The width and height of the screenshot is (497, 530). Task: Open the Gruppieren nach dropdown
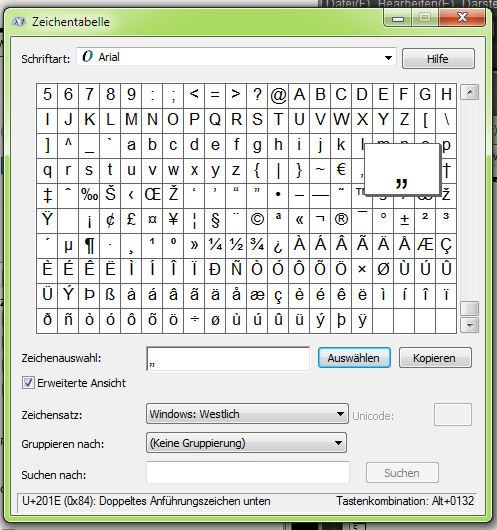pos(246,443)
